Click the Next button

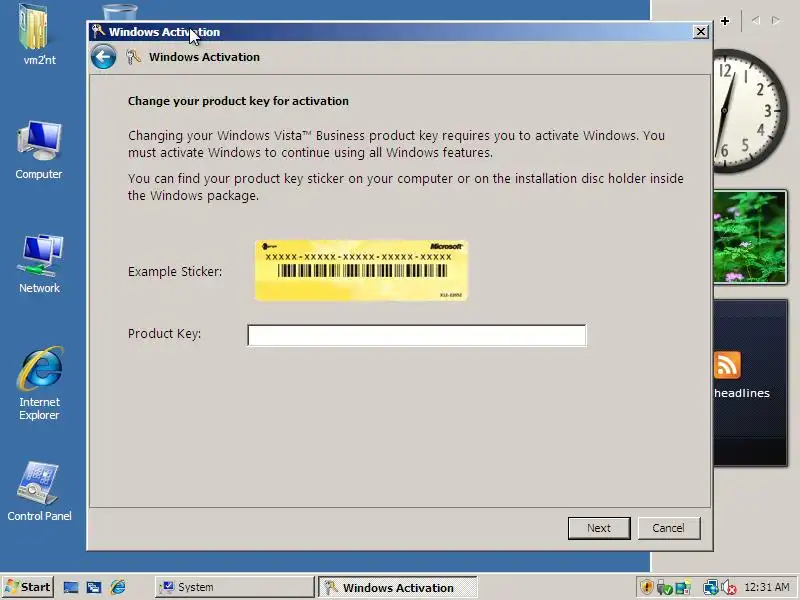pyautogui.click(x=599, y=528)
